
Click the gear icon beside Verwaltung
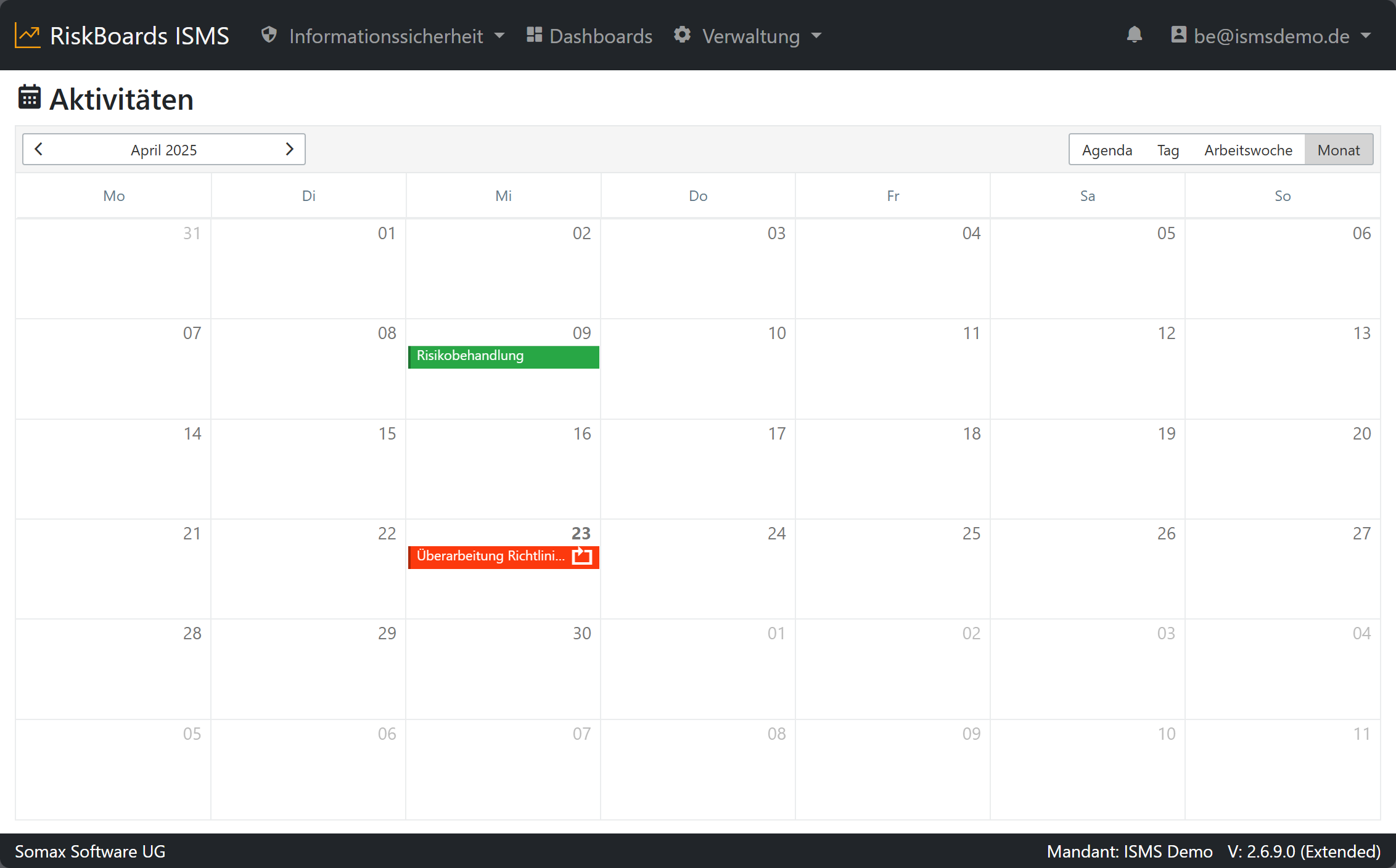click(682, 35)
